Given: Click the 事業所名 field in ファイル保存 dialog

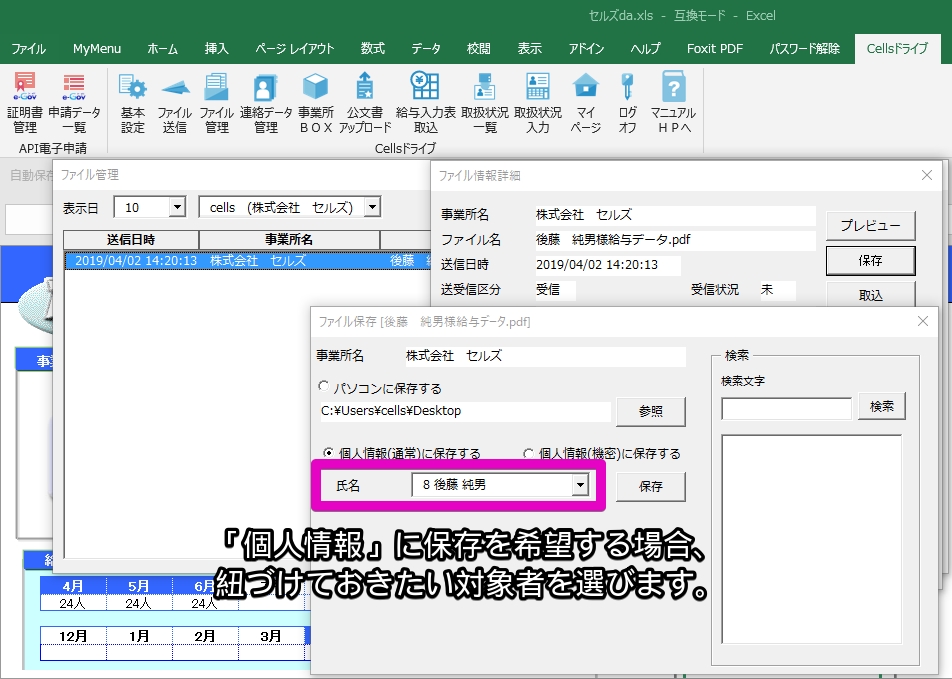Looking at the screenshot, I should pos(545,356).
